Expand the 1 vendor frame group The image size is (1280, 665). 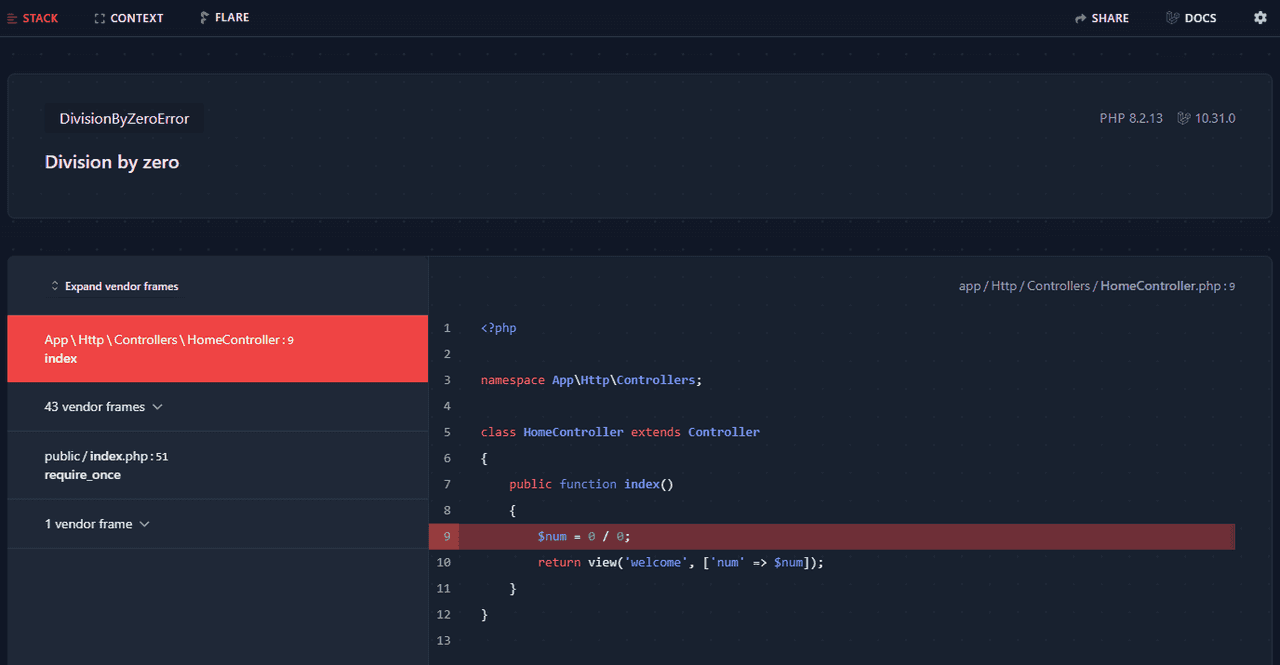coord(98,524)
